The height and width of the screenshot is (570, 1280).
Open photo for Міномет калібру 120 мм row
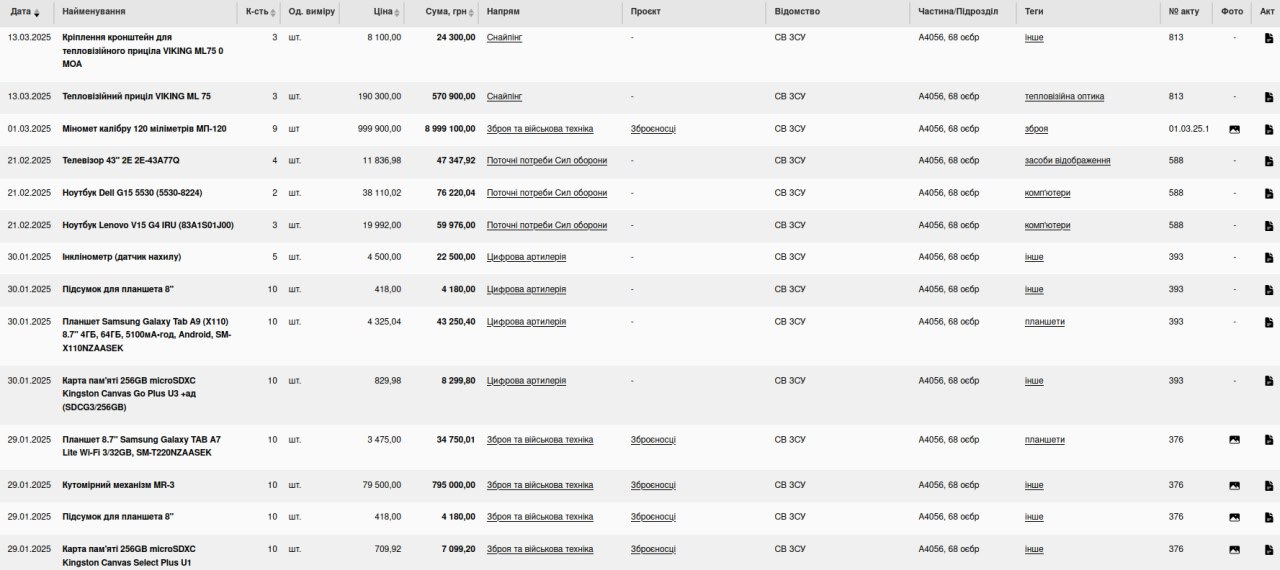tap(1234, 129)
